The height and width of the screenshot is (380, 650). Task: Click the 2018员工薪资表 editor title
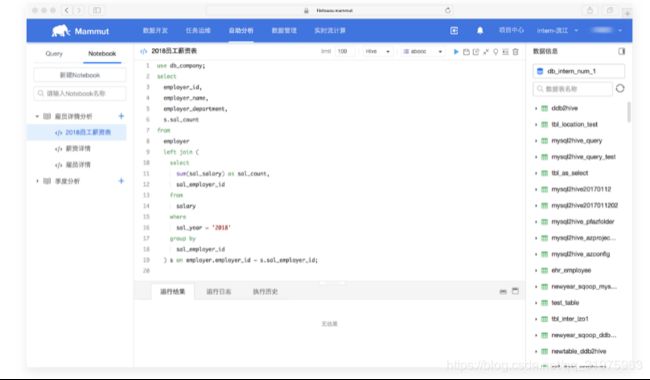174,51
